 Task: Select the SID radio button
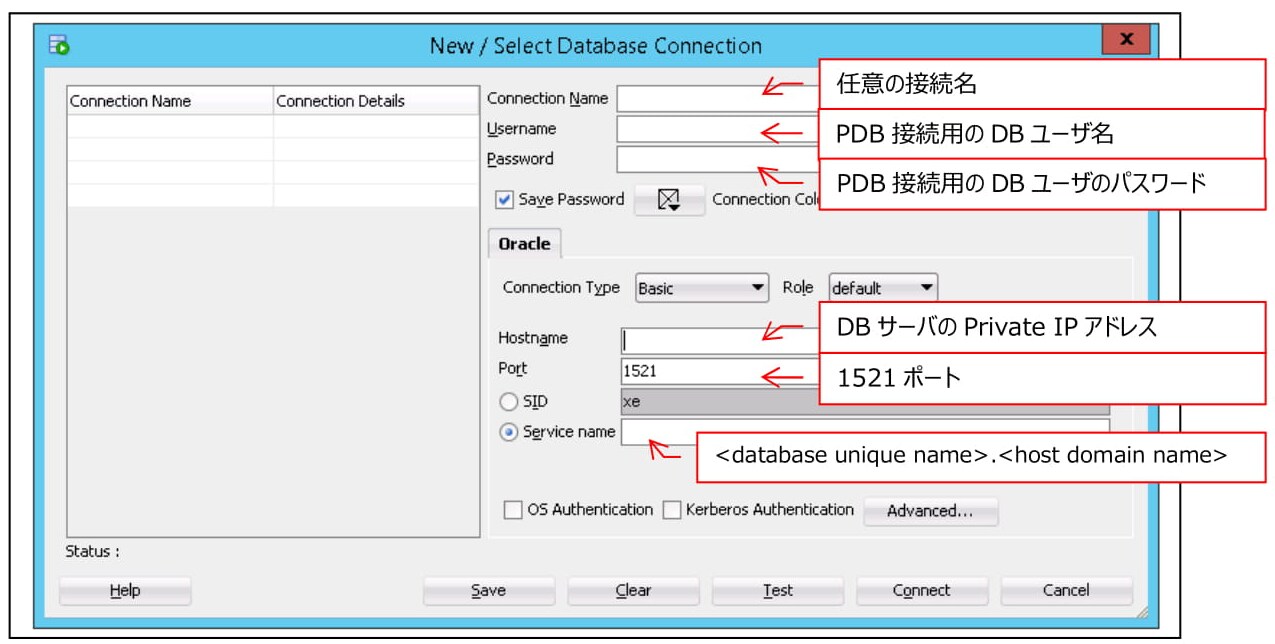508,402
